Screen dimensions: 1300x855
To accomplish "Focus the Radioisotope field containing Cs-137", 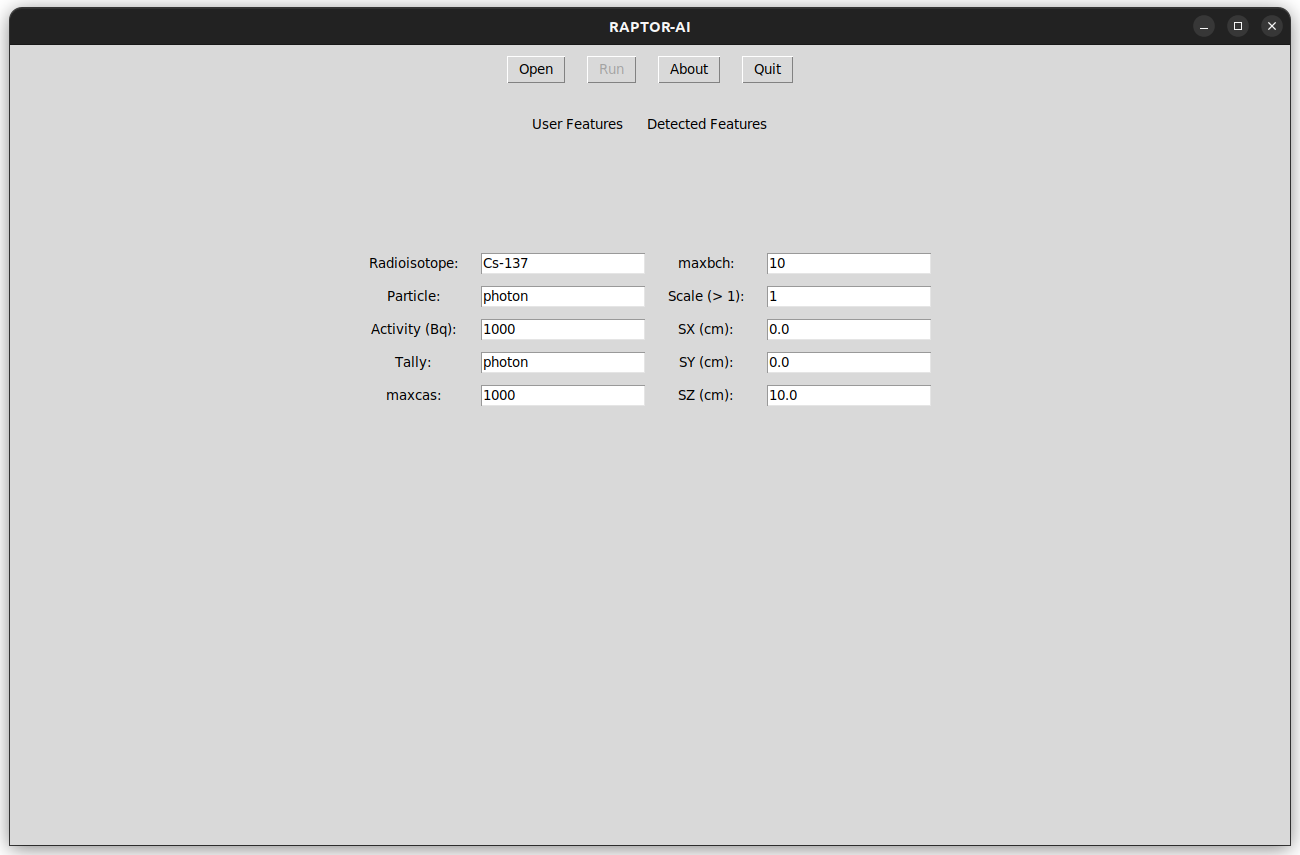I will coord(562,263).
